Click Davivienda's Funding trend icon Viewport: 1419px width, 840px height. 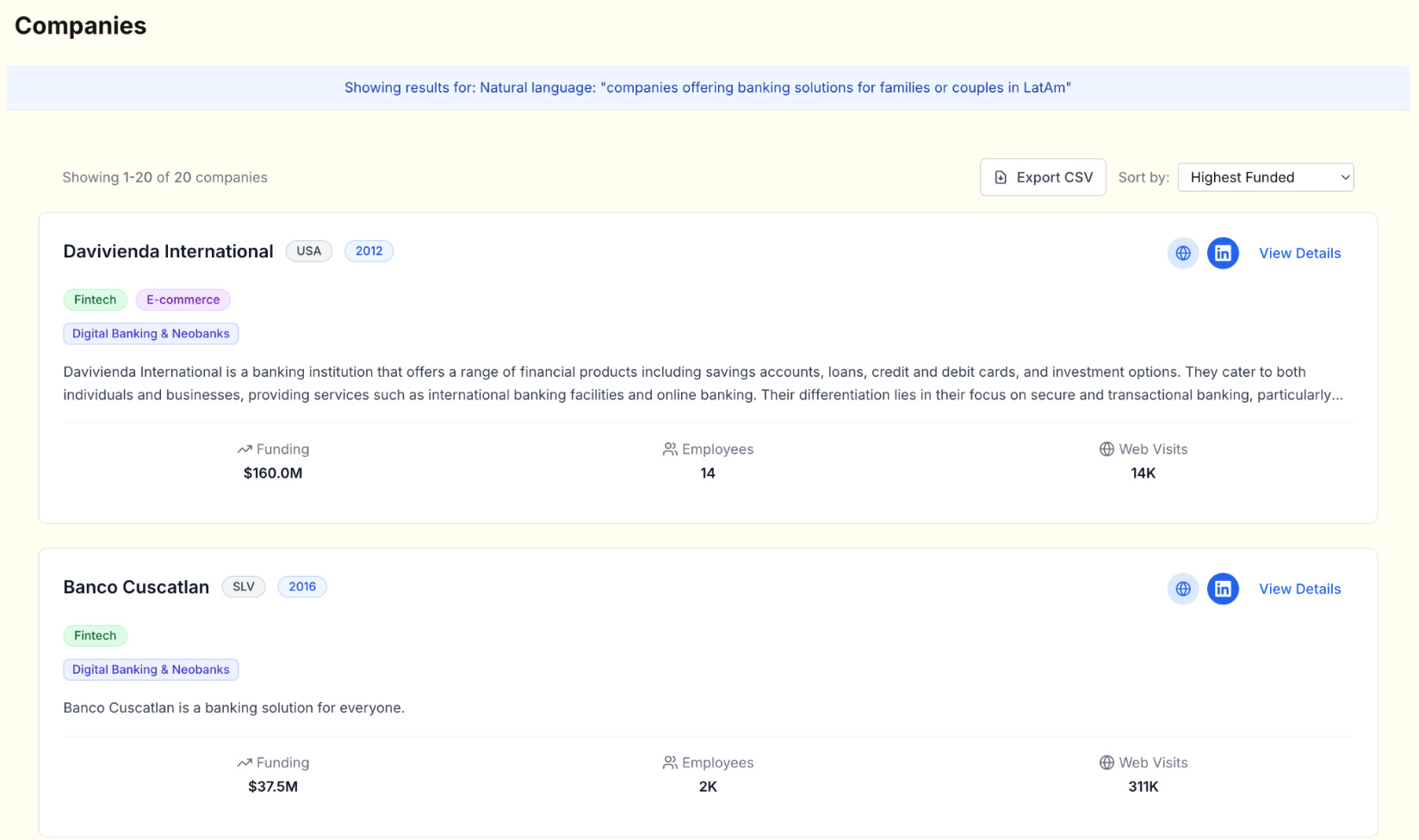(x=245, y=449)
